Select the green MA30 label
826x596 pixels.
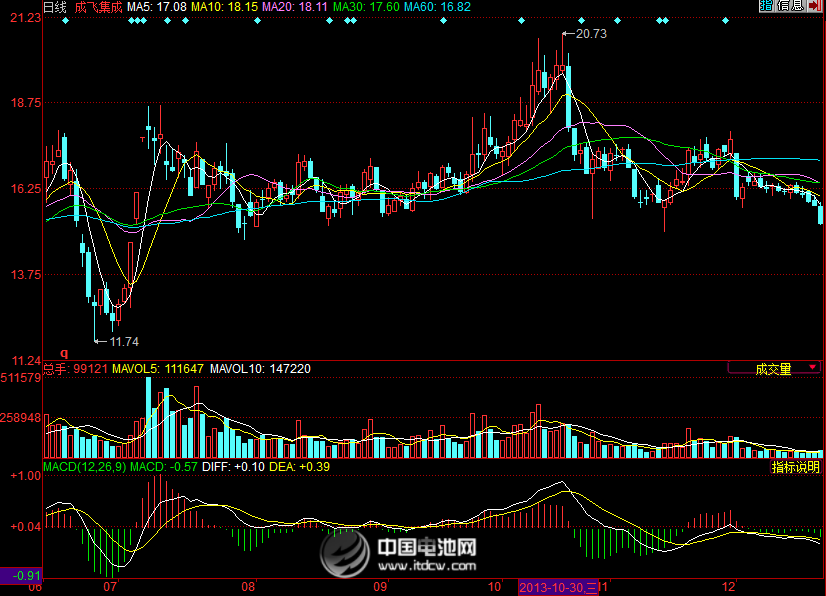(x=366, y=7)
